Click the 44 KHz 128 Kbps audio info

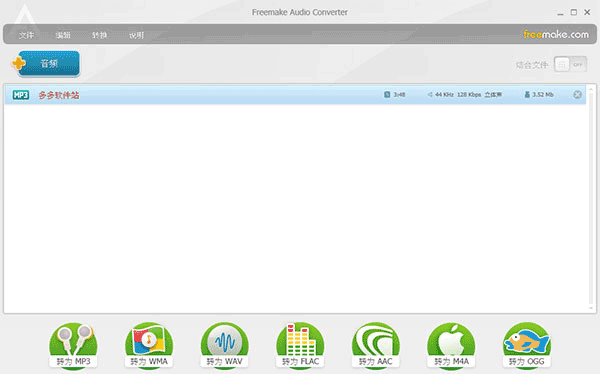click(x=465, y=95)
